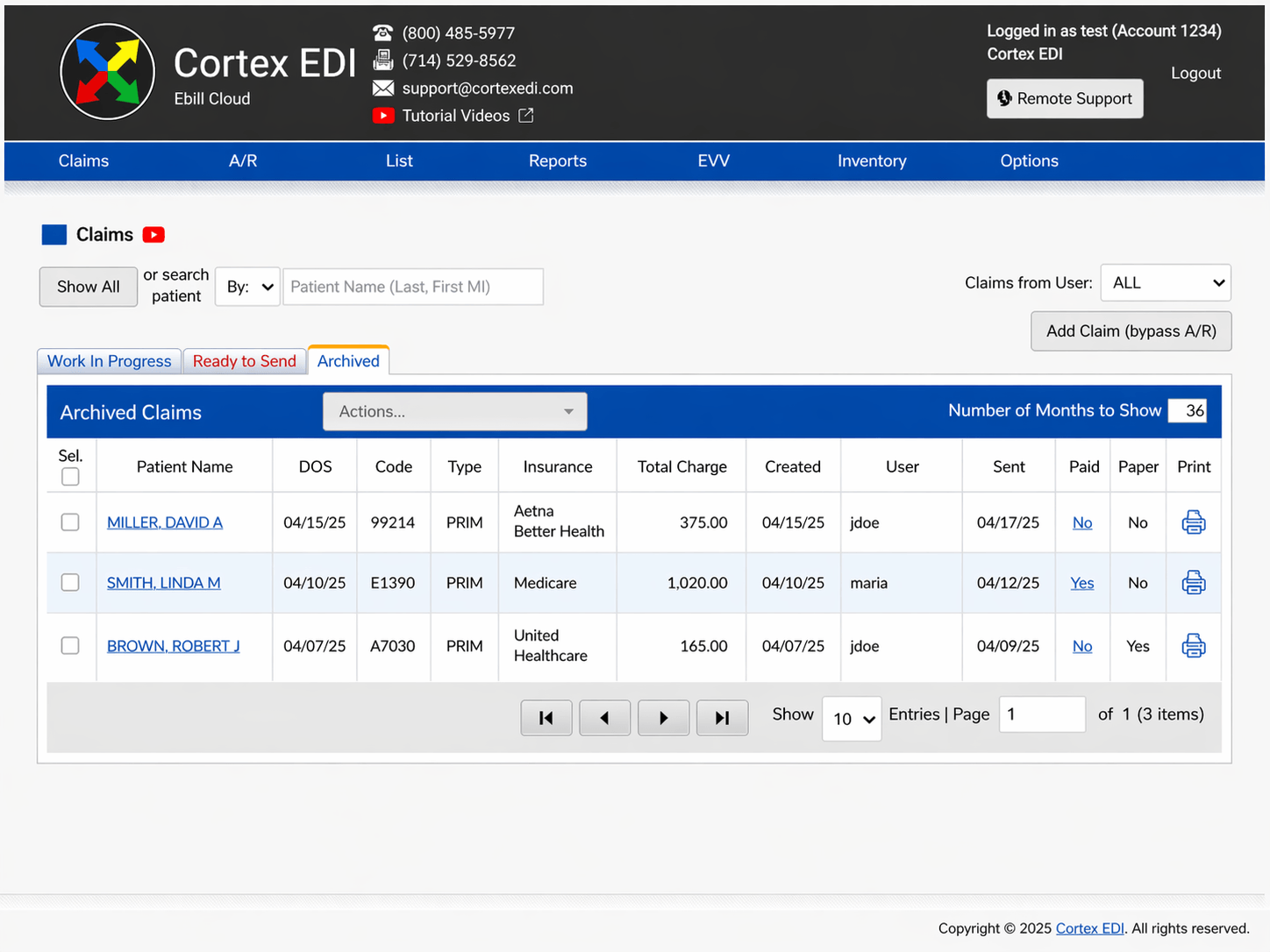Go to the next page of results
1270x952 pixels.
point(664,718)
